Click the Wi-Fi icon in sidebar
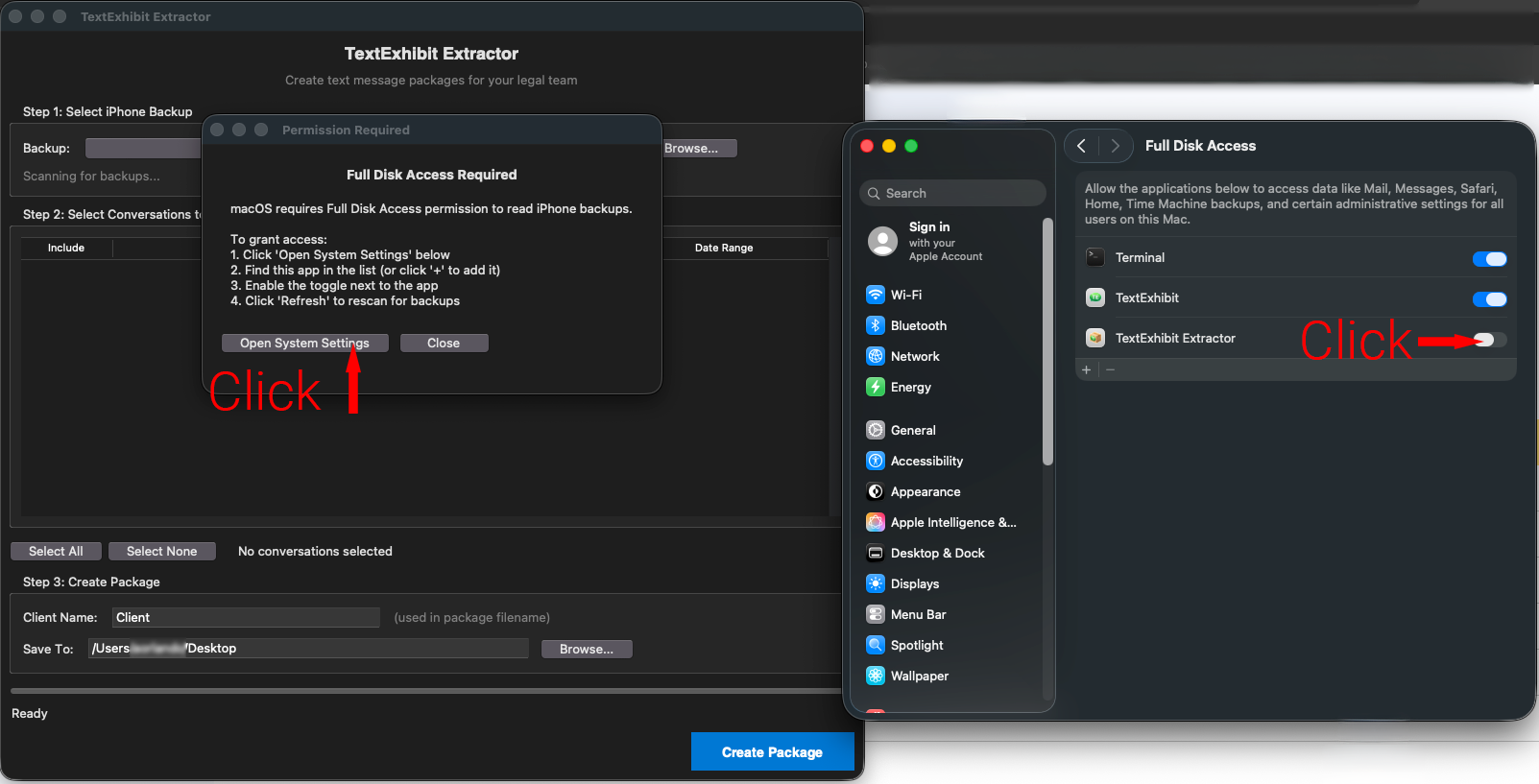Screen dimensions: 1539x784 tap(875, 295)
